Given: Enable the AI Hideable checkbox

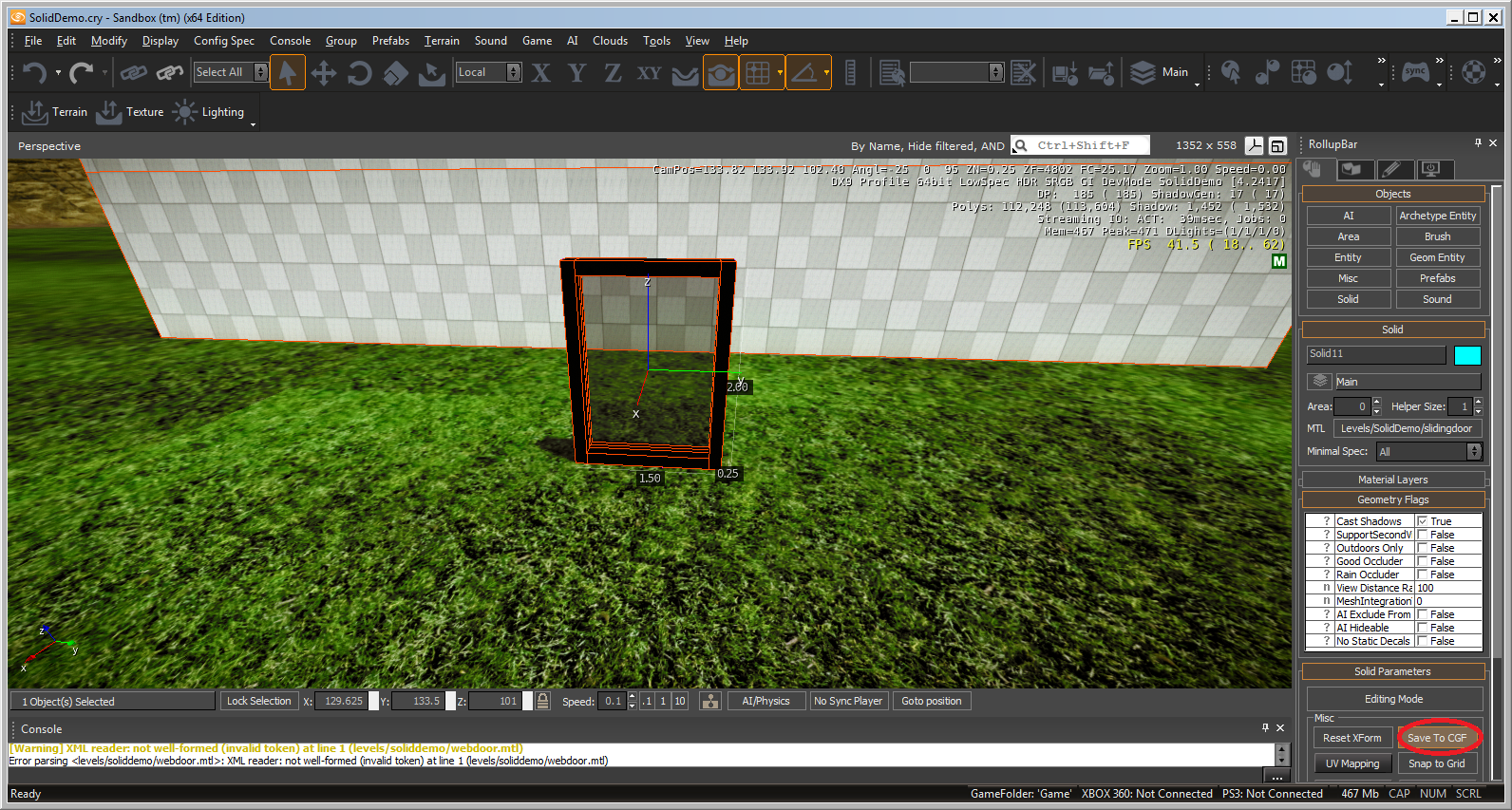Looking at the screenshot, I should 1423,628.
